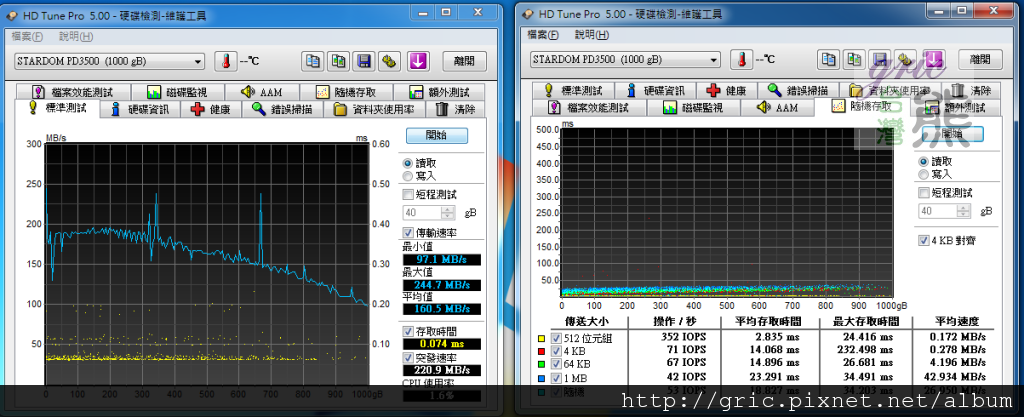Viewport: 1024px width, 417px height.
Task: Toggle 4 KB 對齊 checkbox
Action: click(923, 240)
